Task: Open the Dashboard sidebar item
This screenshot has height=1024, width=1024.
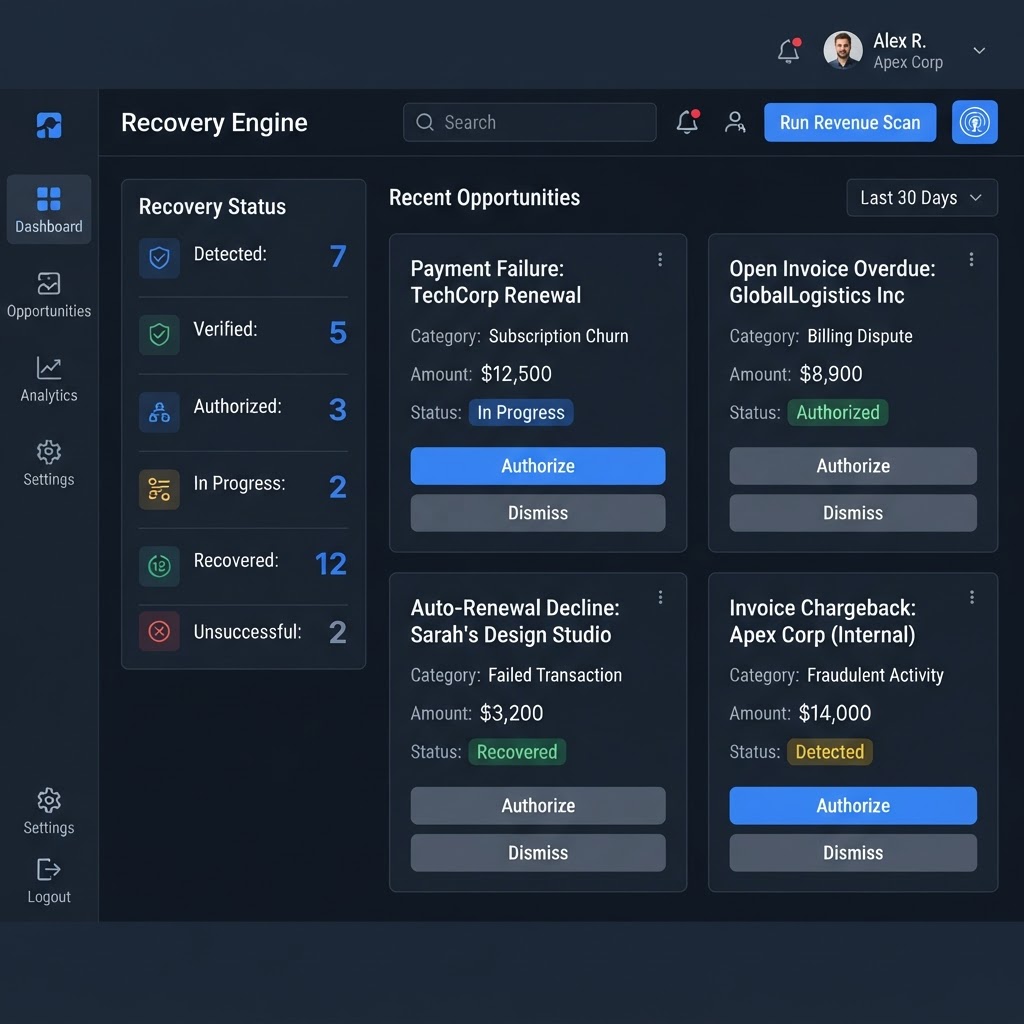Action: point(49,209)
